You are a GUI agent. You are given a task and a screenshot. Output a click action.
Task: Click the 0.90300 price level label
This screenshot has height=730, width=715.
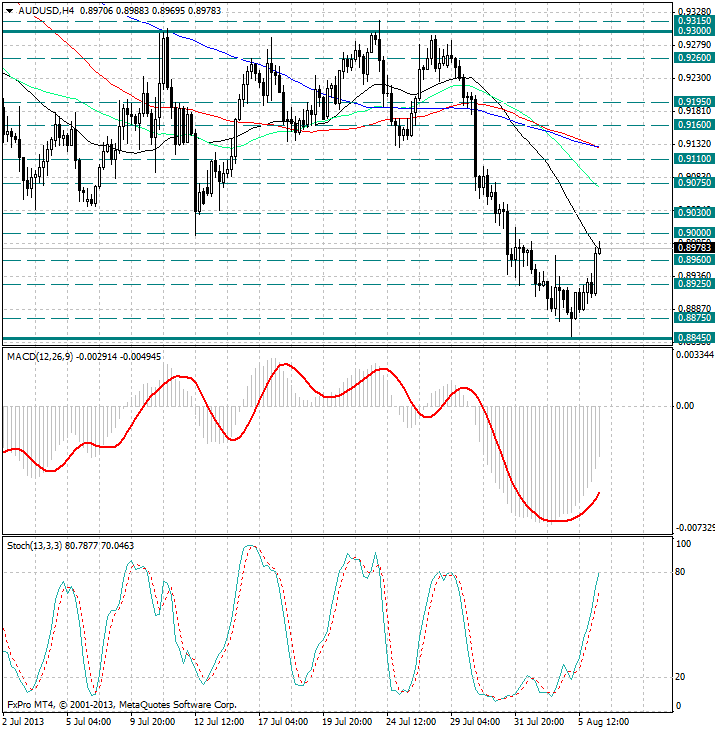[x=694, y=213]
